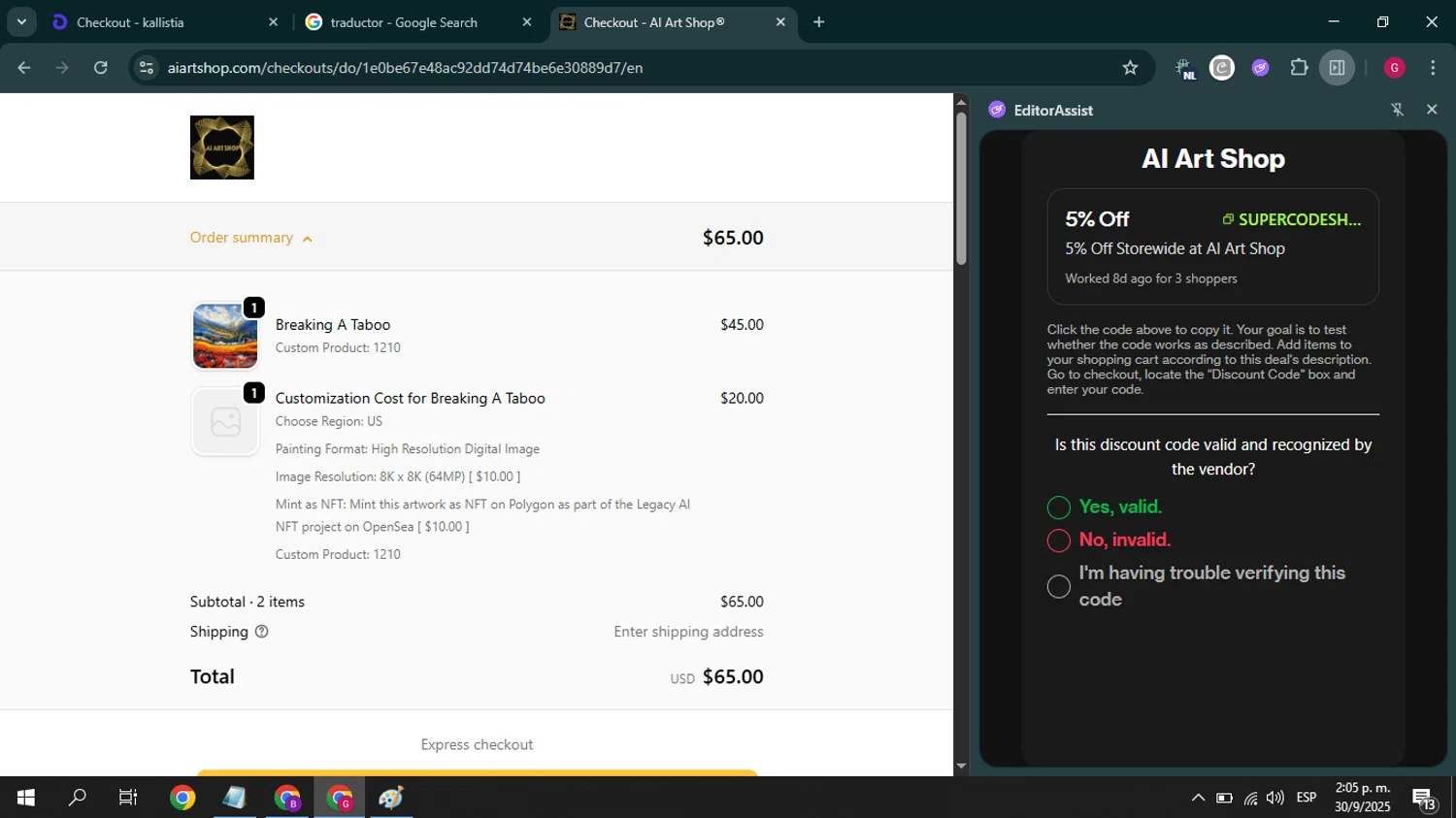Viewport: 1456px width, 818px height.
Task: Click the ESP language indicator
Action: click(x=1307, y=798)
